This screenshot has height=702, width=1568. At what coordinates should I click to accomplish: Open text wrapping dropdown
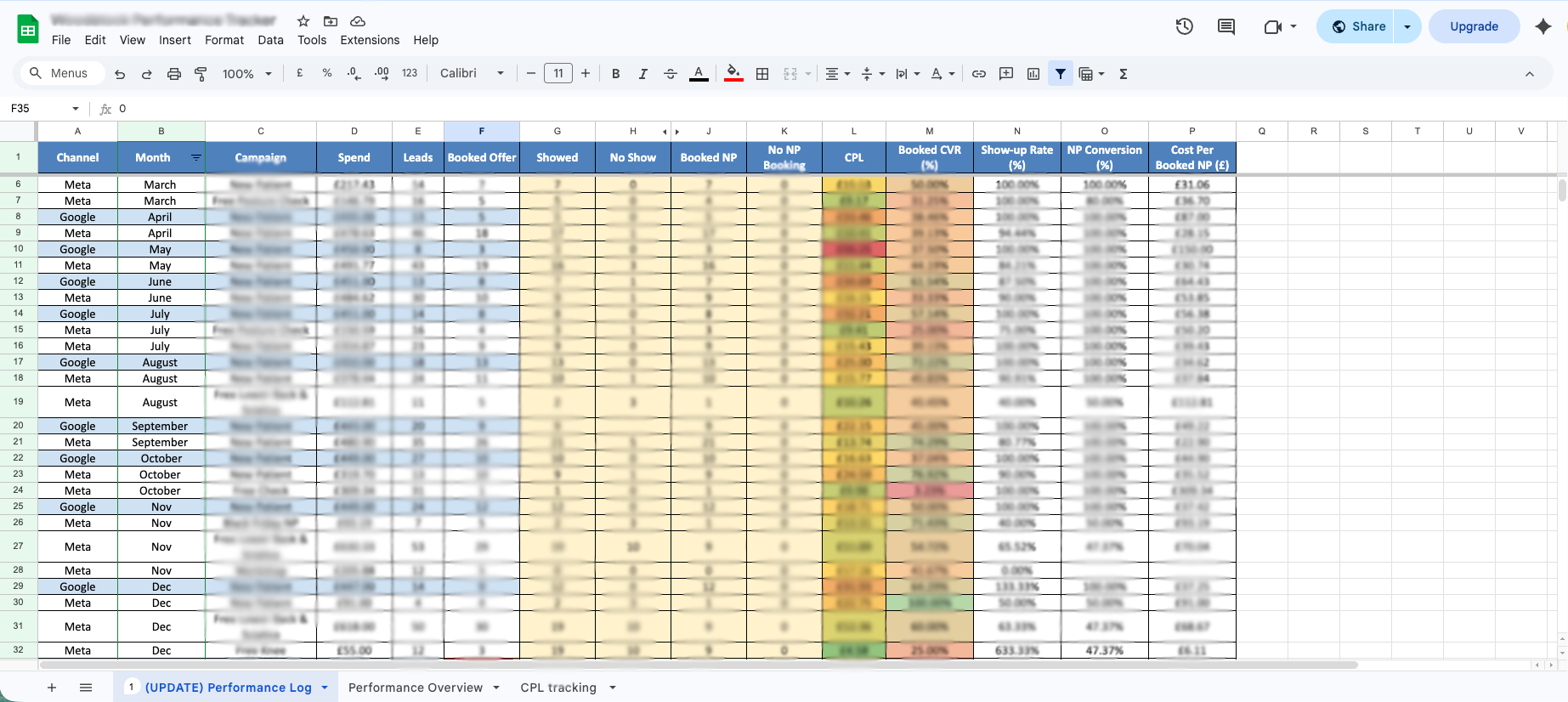click(908, 74)
